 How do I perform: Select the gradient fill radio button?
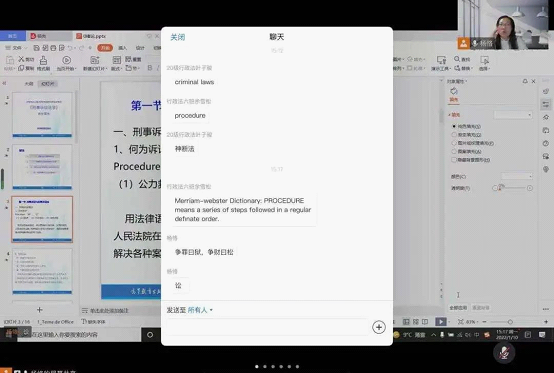click(454, 135)
